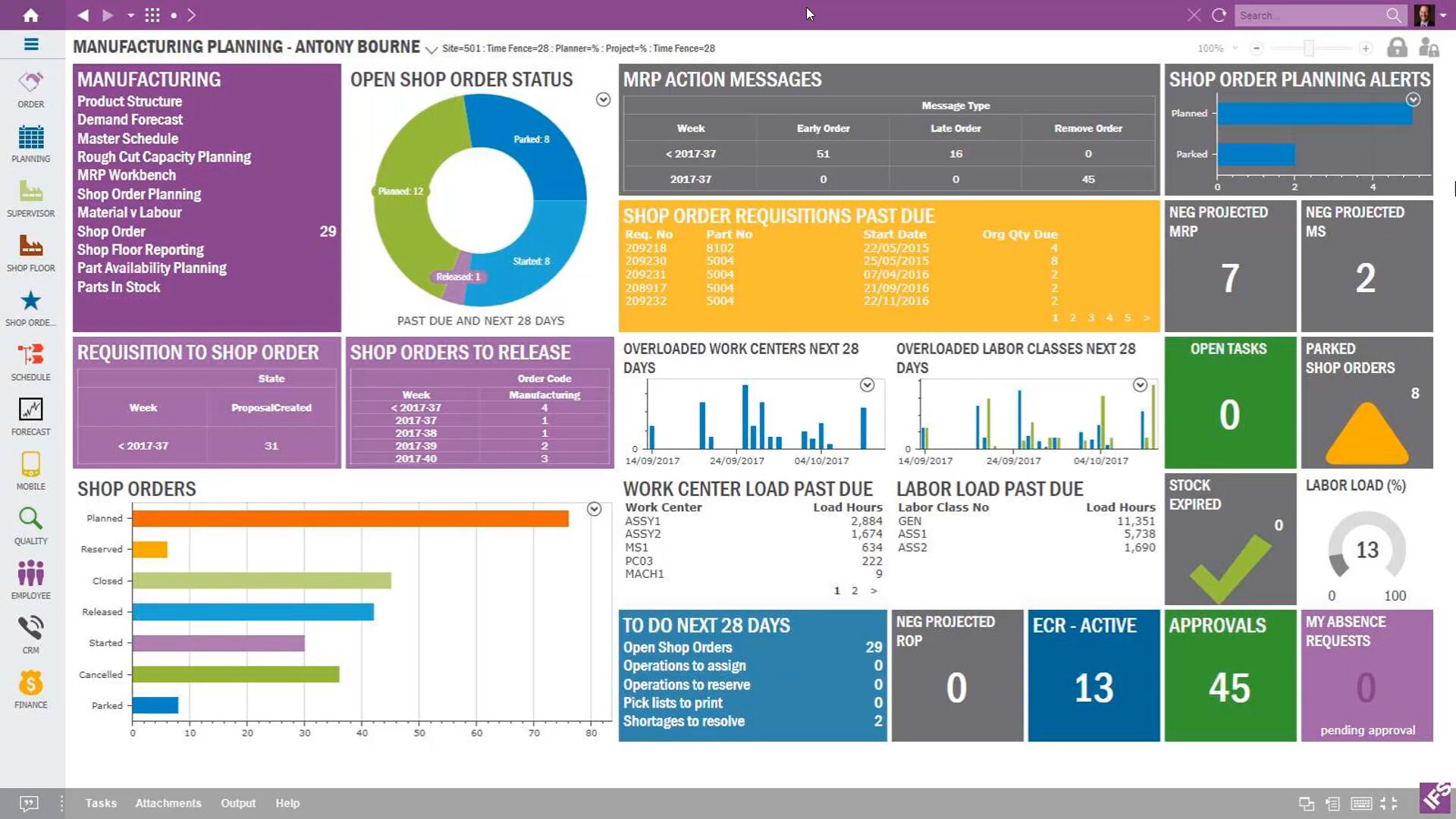The image size is (1456, 819).
Task: Click the breadcrumb chevron in top bar
Action: coord(191,15)
